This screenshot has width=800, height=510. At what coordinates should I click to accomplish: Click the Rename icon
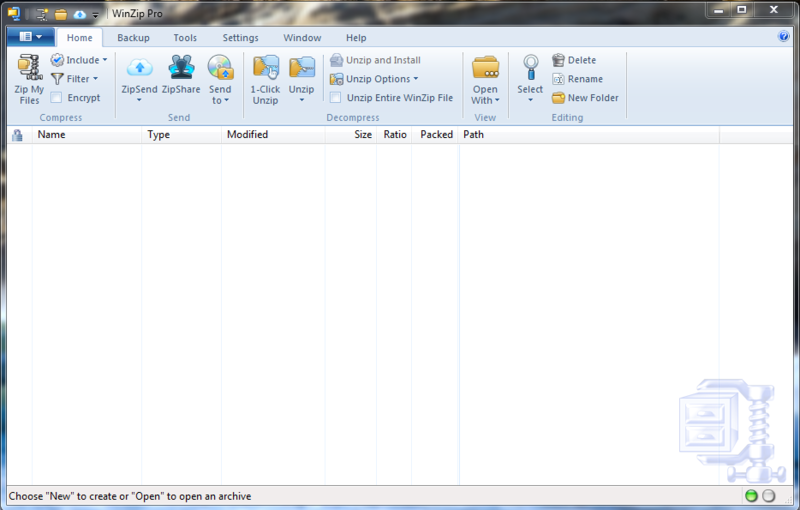tap(558, 79)
